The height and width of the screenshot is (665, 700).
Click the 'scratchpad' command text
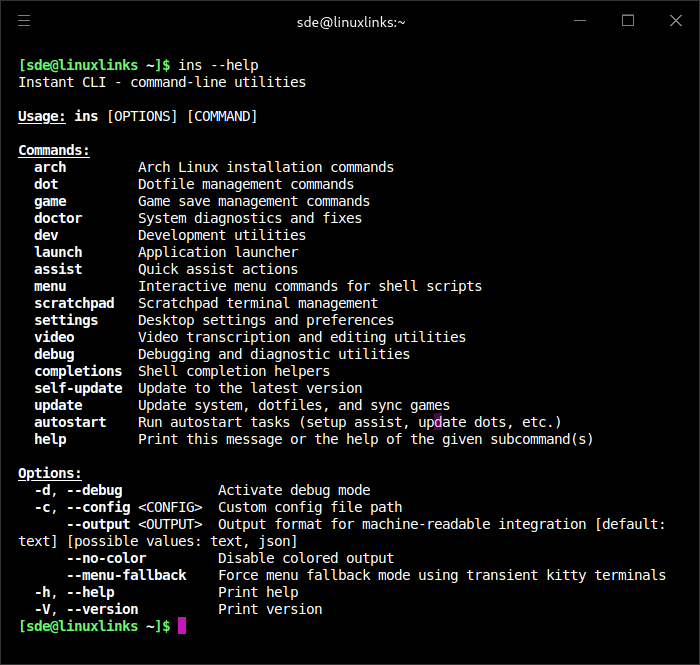(74, 303)
